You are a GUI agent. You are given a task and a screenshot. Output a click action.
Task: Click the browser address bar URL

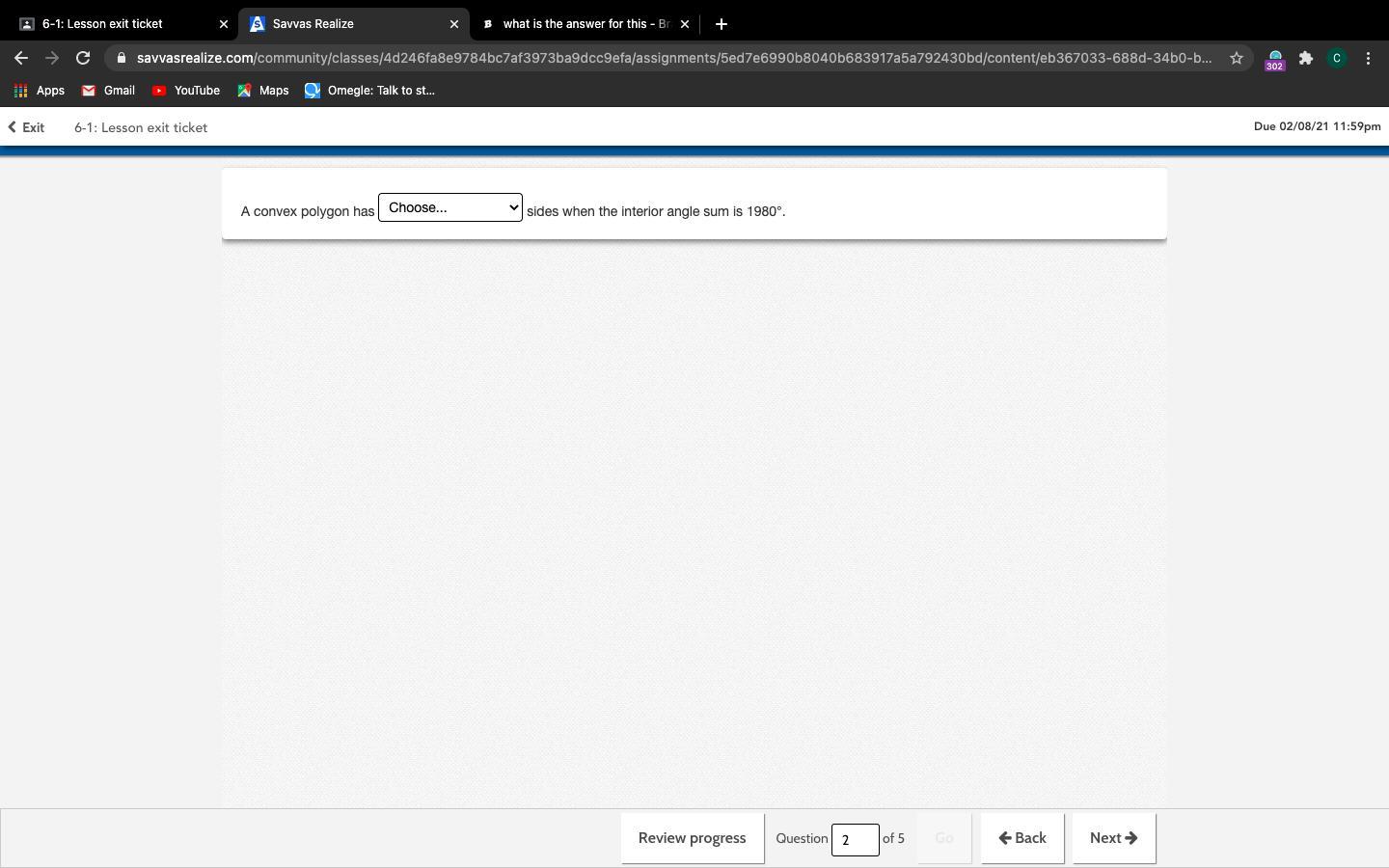[x=673, y=58]
